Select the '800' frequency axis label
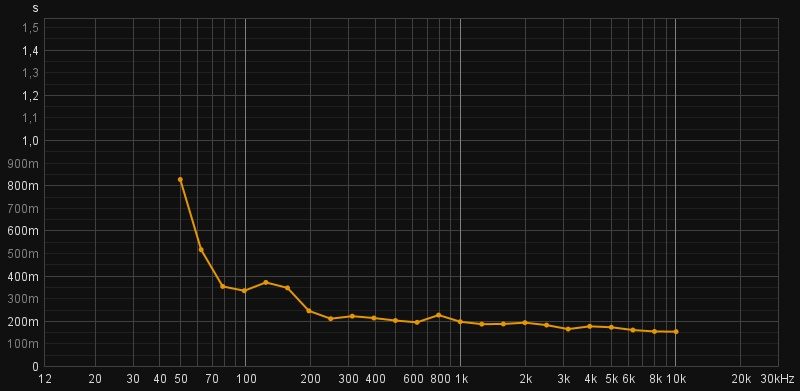 (440, 379)
